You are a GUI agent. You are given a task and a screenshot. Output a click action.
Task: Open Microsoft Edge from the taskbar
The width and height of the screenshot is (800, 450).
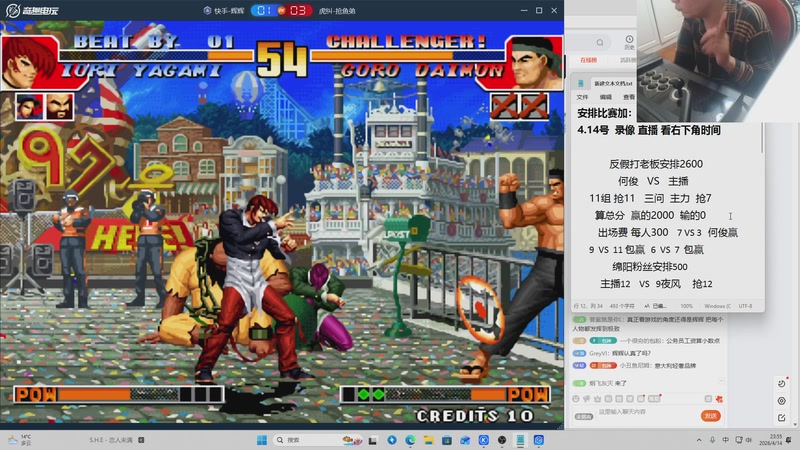[410, 440]
